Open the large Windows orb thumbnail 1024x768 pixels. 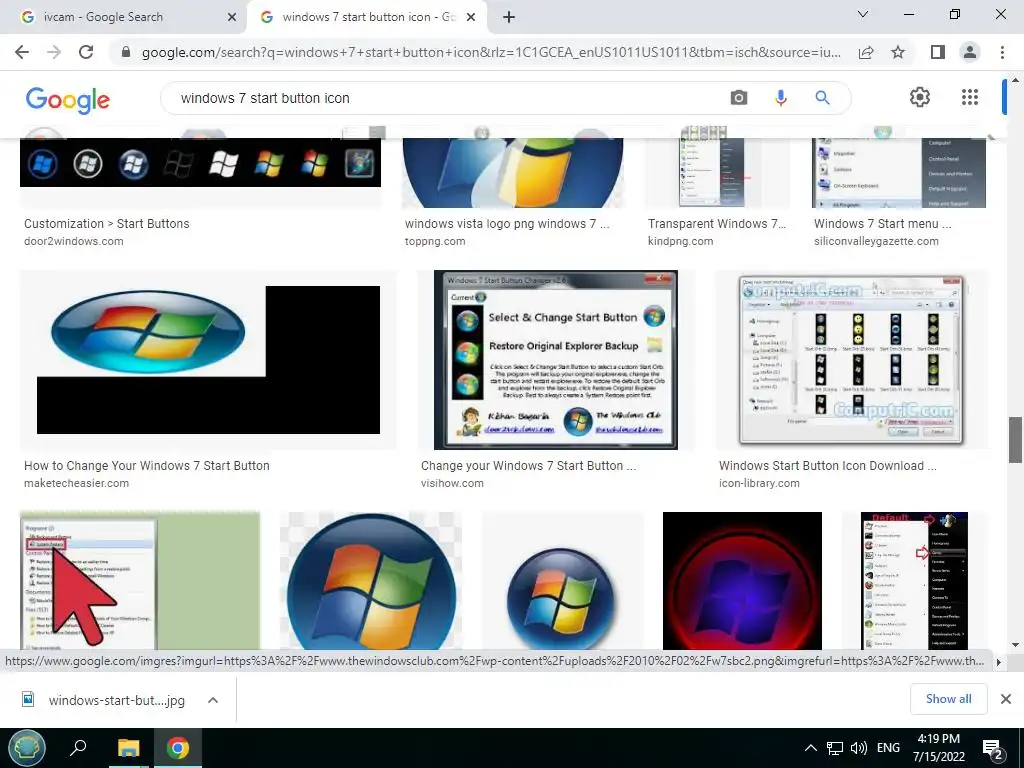coord(371,581)
